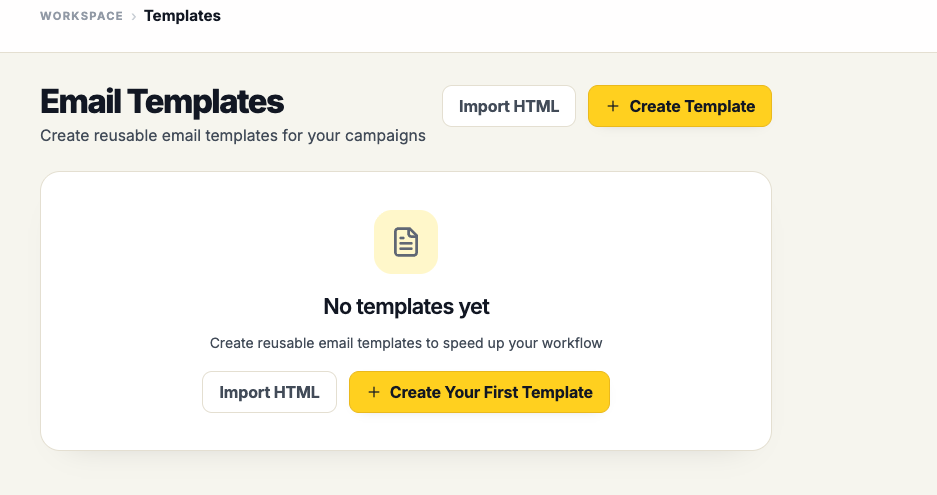Screen dimensions: 937x495
Task: Open Import HTML beside Create Template
Action: pos(509,106)
